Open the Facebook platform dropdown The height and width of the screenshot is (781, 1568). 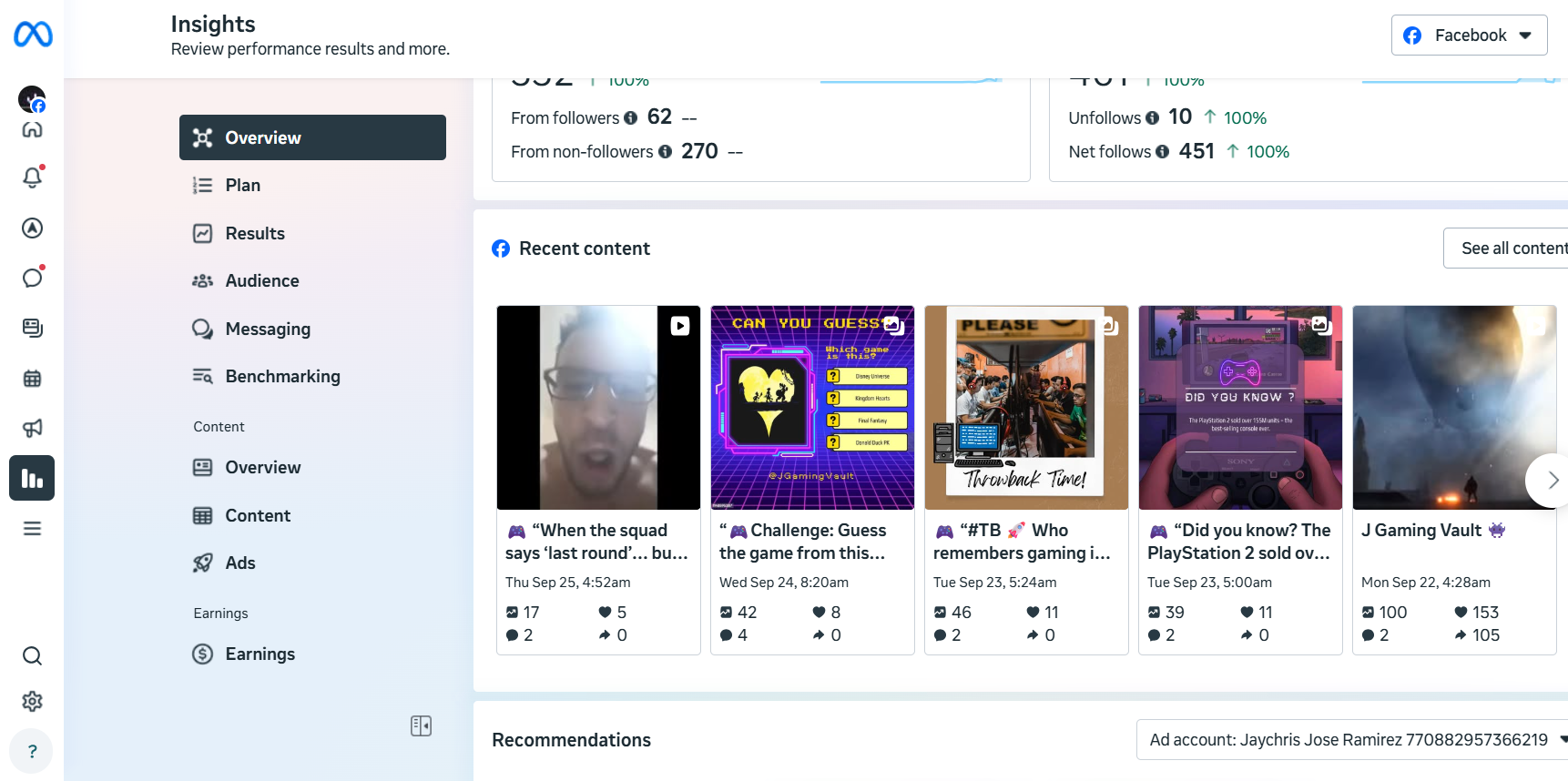pos(1469,35)
